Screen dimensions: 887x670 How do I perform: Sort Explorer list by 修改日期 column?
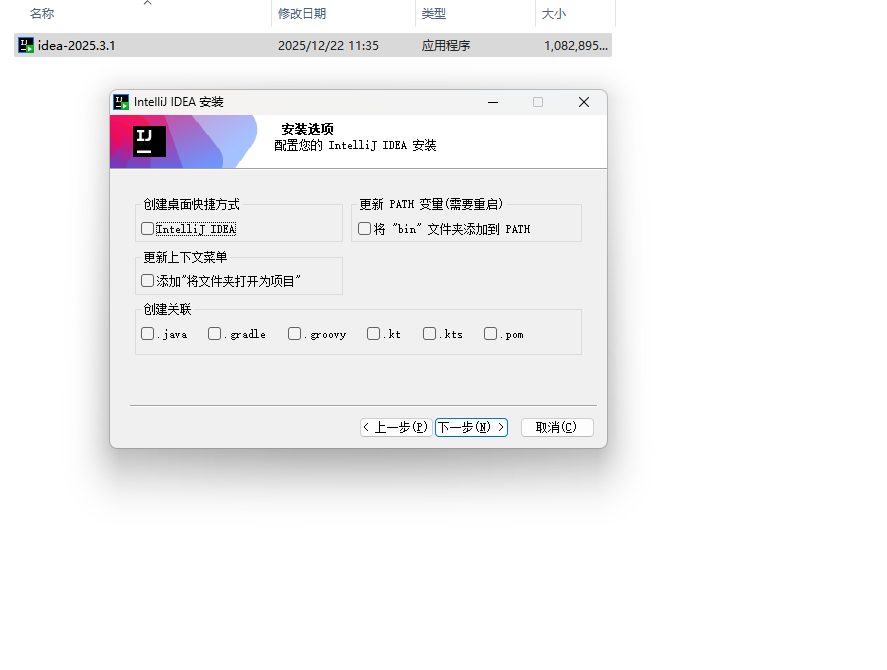302,14
